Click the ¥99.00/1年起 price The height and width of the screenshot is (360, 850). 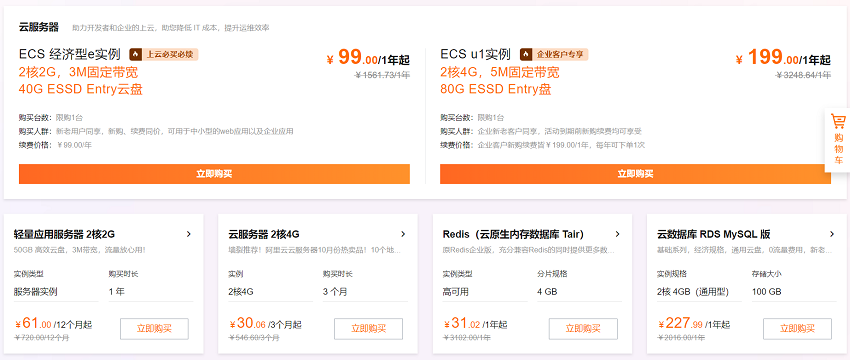click(x=368, y=57)
